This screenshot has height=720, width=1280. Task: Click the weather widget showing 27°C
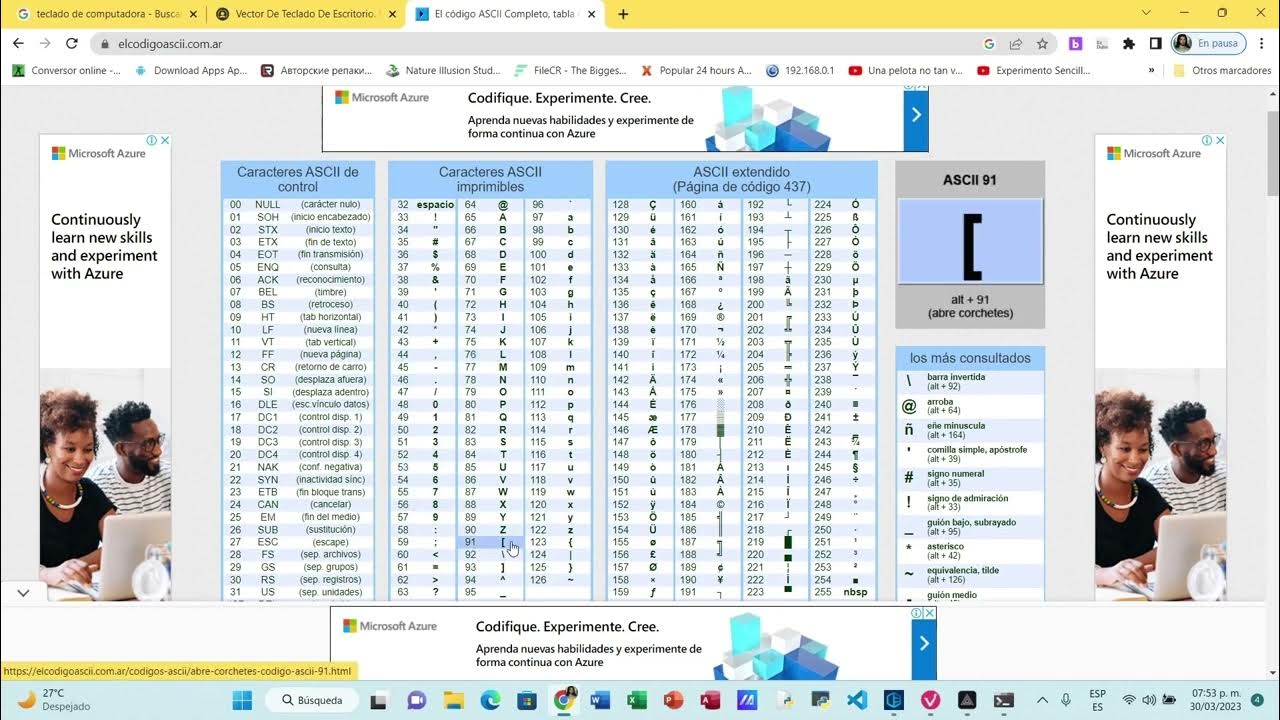click(55, 699)
